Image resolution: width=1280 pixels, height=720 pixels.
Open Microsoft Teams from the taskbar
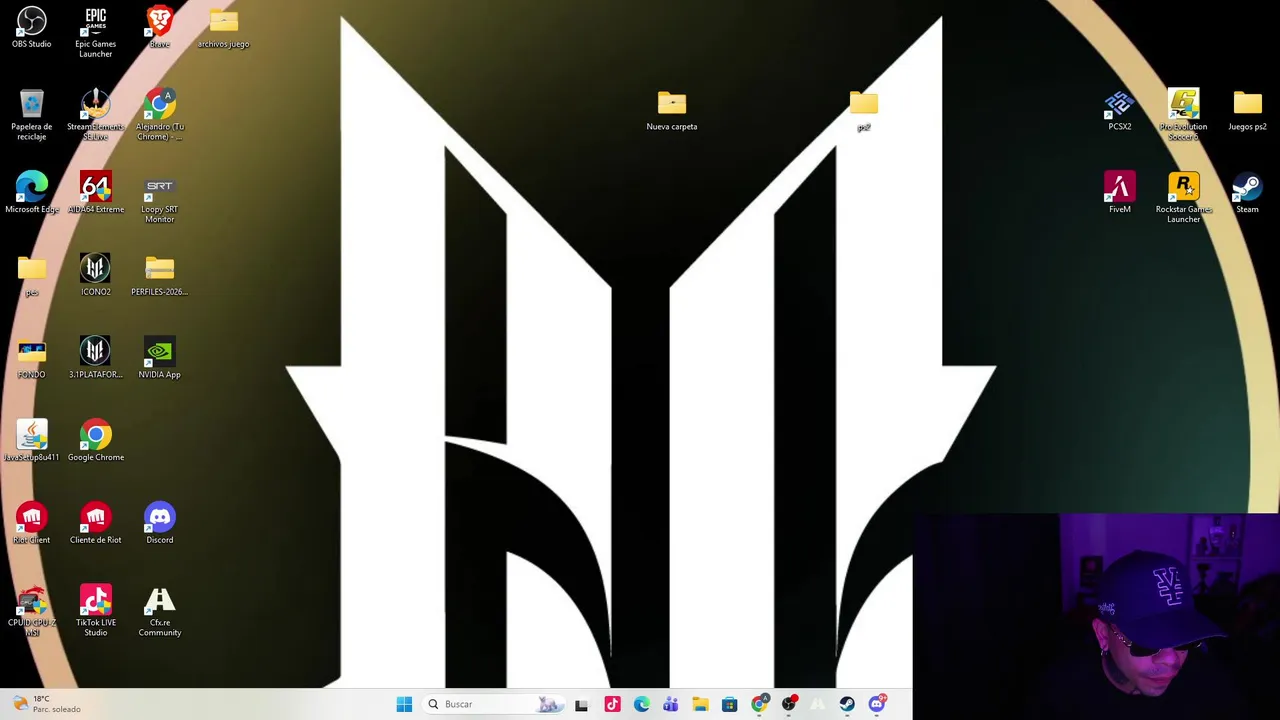[x=670, y=704]
